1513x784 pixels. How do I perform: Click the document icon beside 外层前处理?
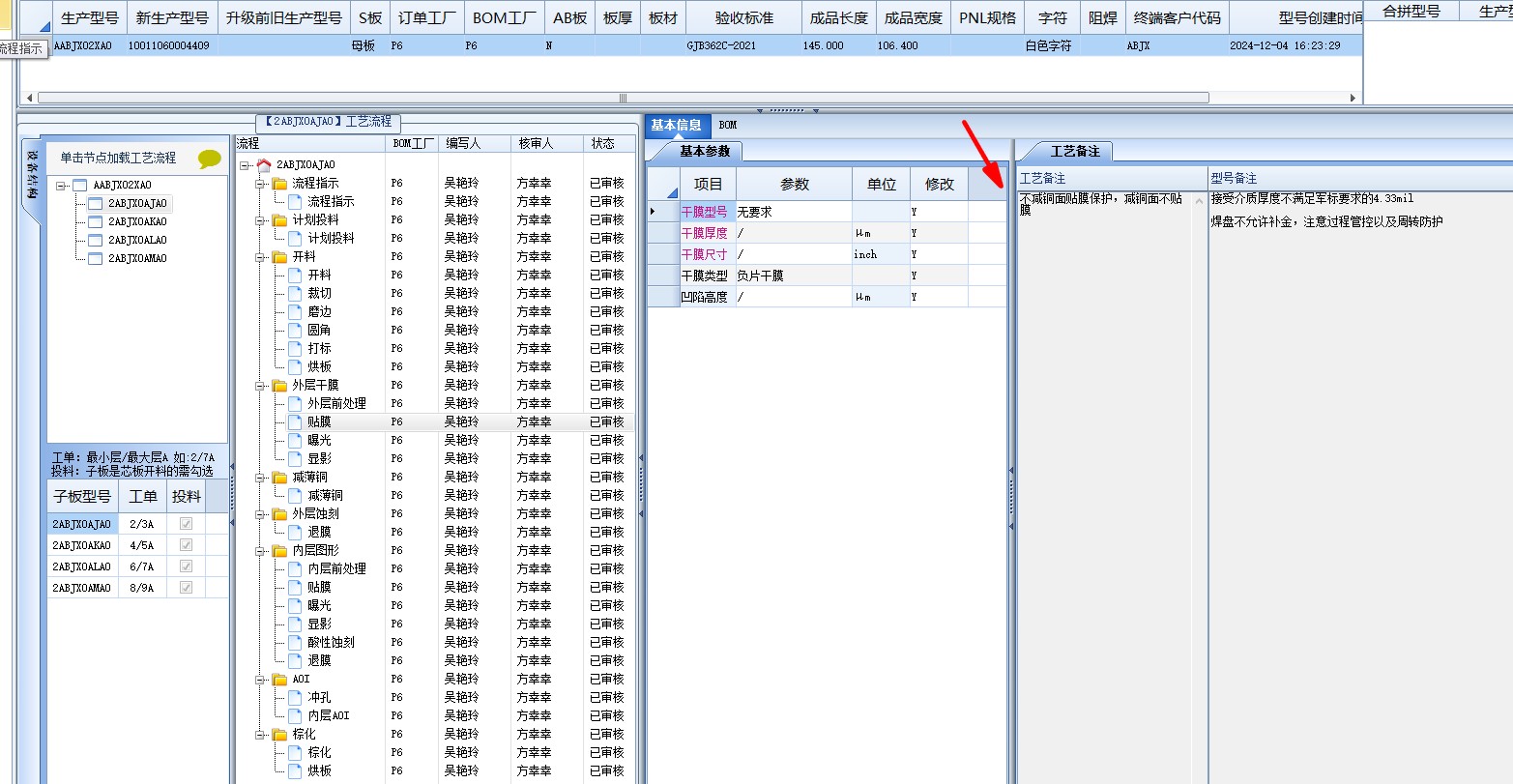[295, 403]
